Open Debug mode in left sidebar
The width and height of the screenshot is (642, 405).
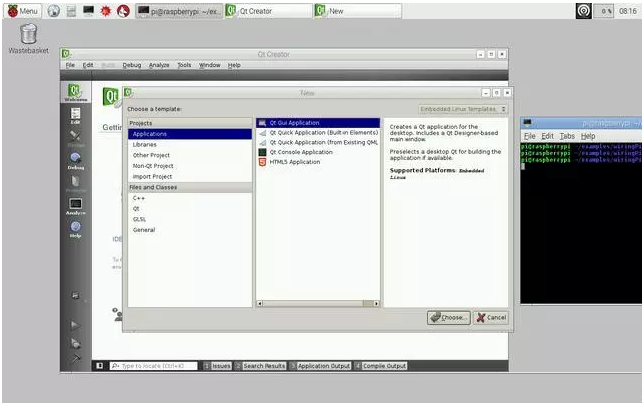[x=76, y=161]
